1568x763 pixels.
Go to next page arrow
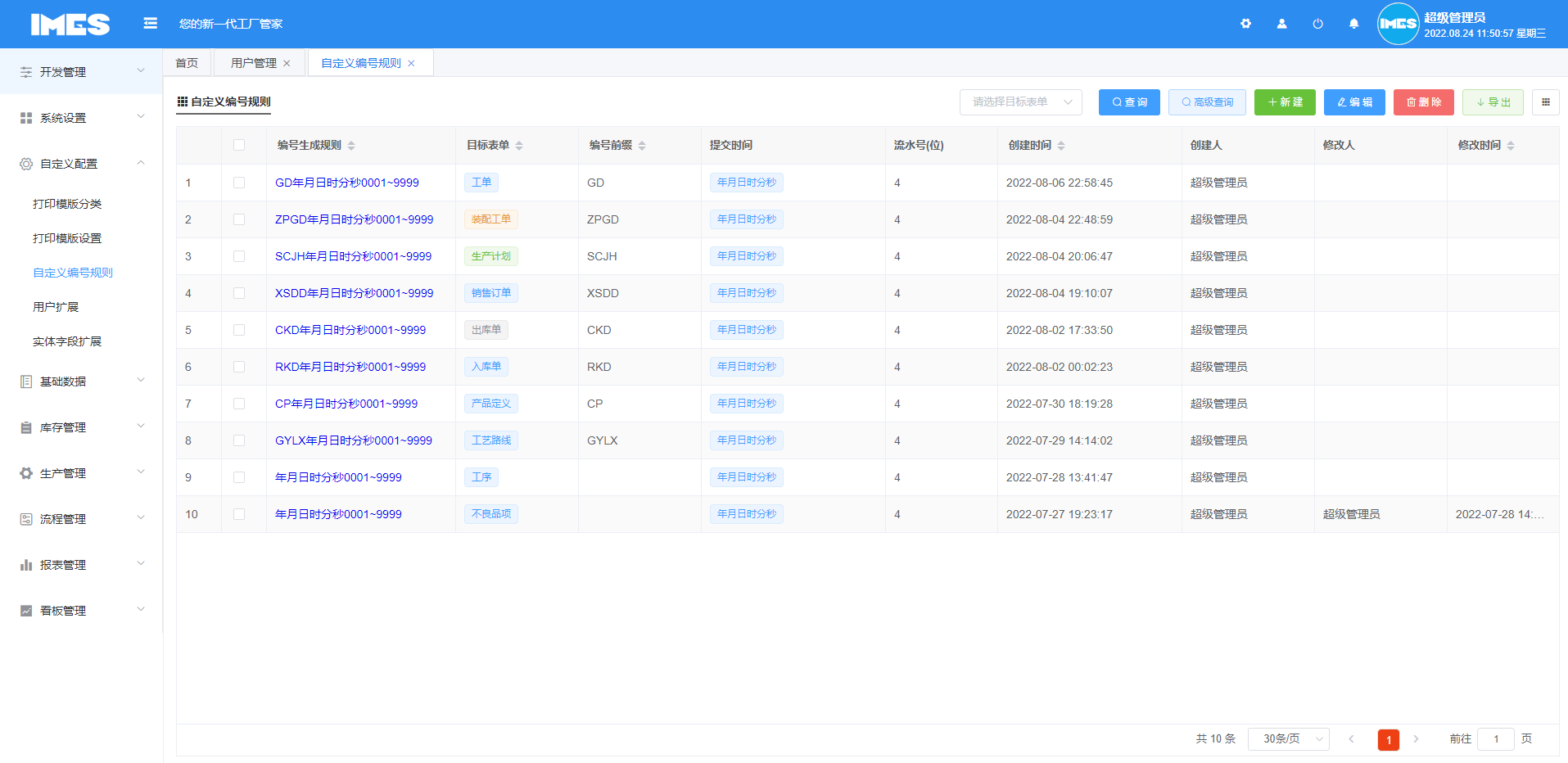[1416, 739]
